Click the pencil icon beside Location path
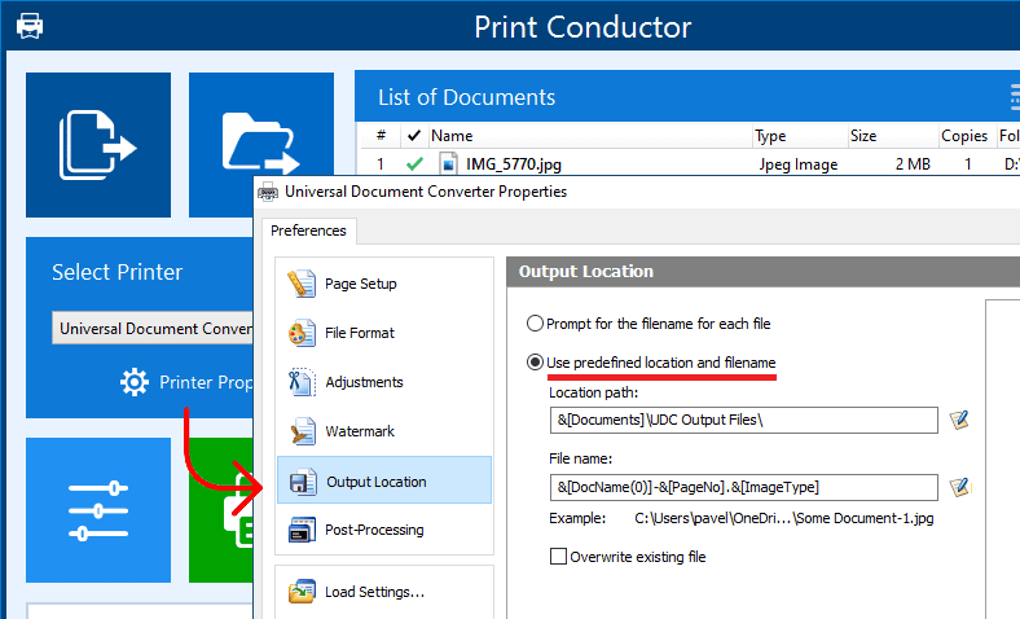The height and width of the screenshot is (619, 1020). [x=959, y=420]
